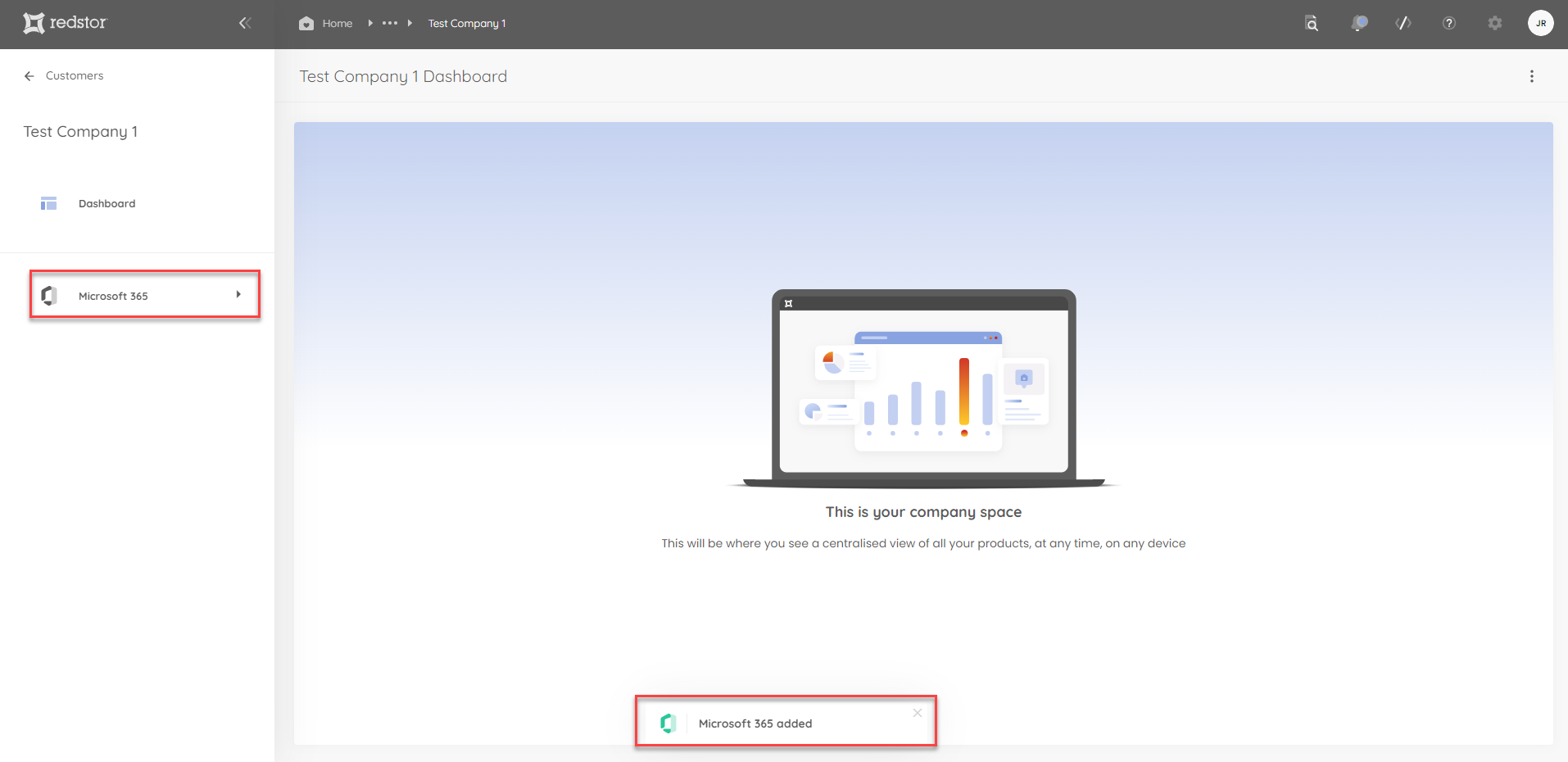This screenshot has width=1568, height=762.
Task: Open the dashboard three-dot options menu
Action: (1532, 76)
